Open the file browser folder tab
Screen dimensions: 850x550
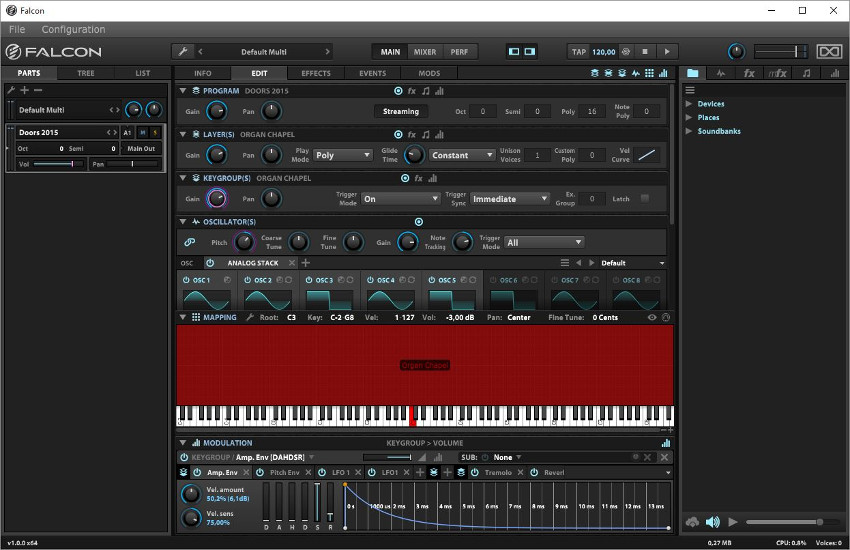[x=693, y=73]
